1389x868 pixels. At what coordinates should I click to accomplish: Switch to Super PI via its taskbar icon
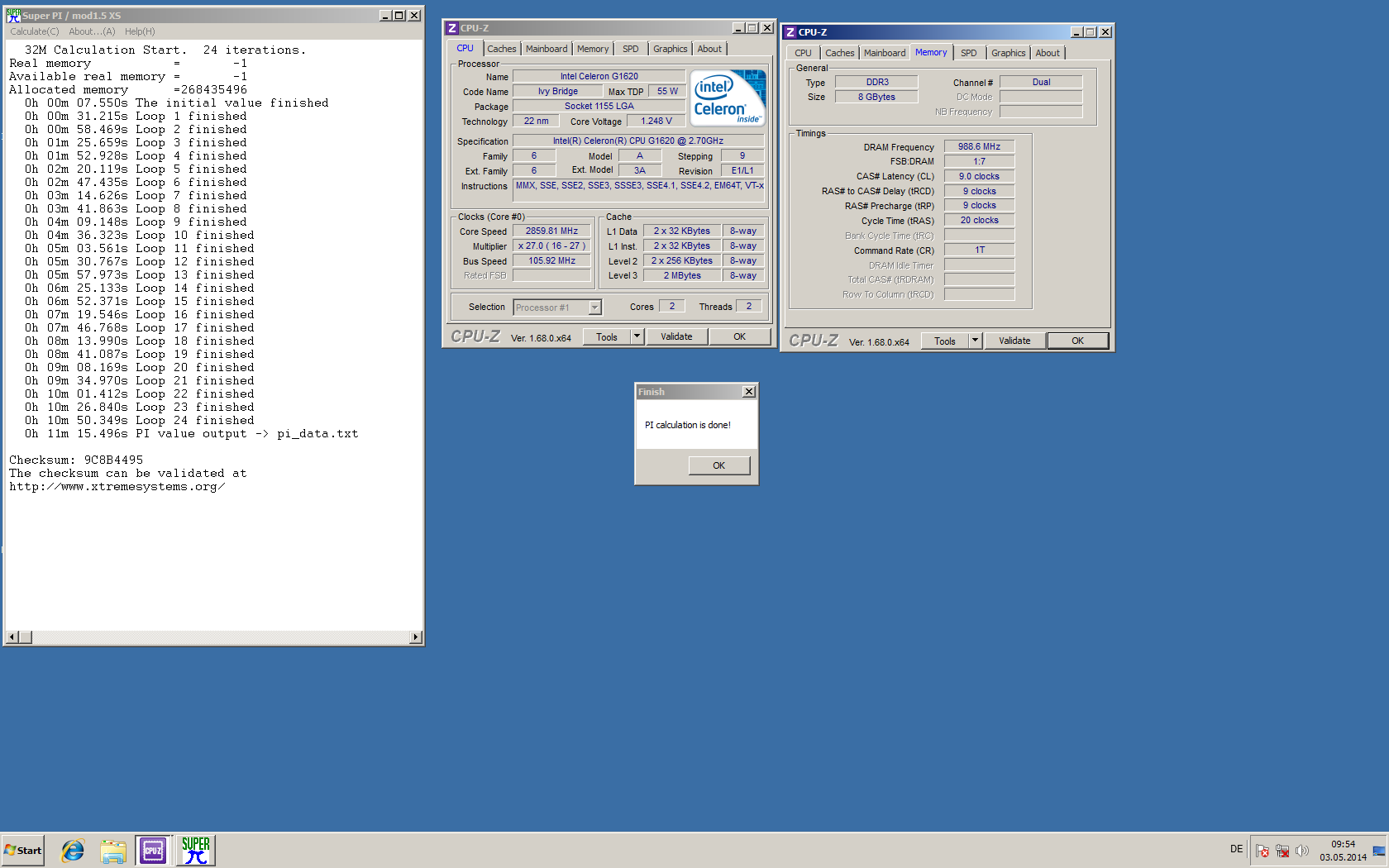(196, 850)
